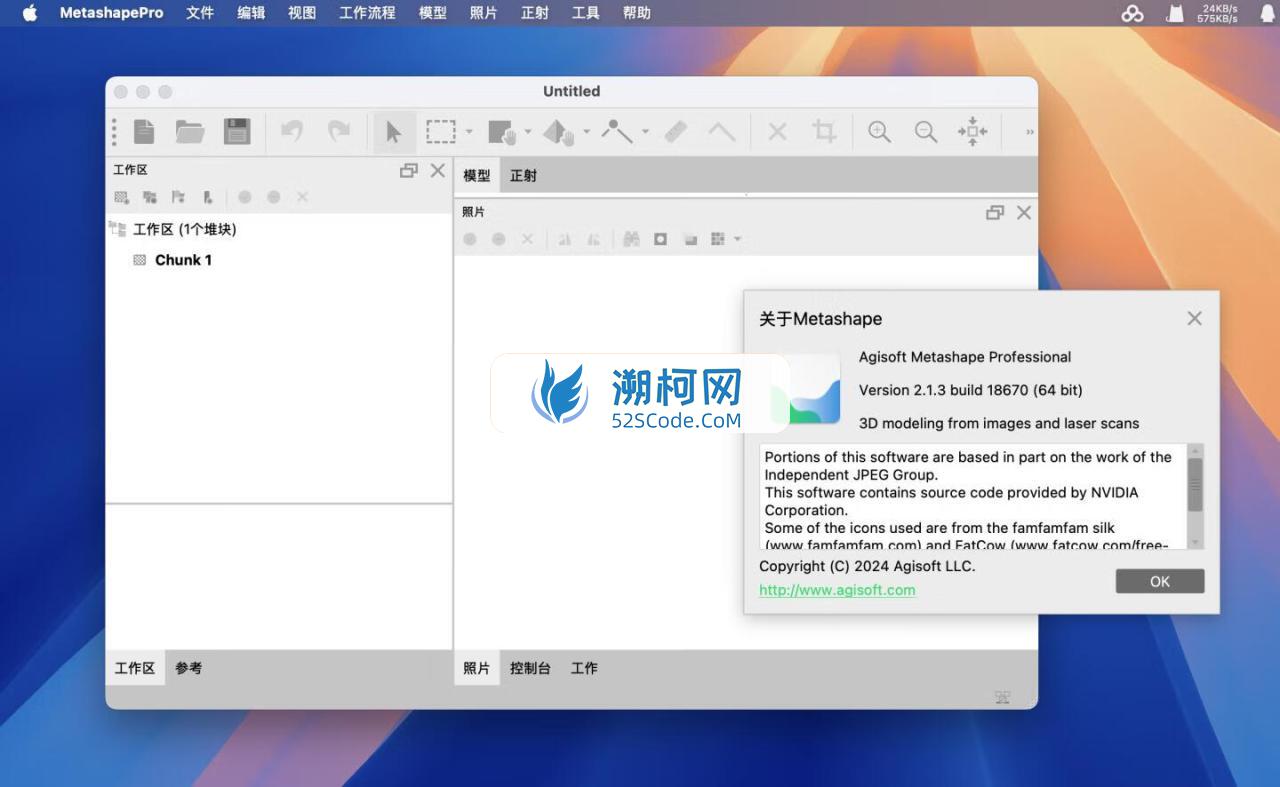
Task: Click the Reset view icon
Action: click(x=973, y=131)
